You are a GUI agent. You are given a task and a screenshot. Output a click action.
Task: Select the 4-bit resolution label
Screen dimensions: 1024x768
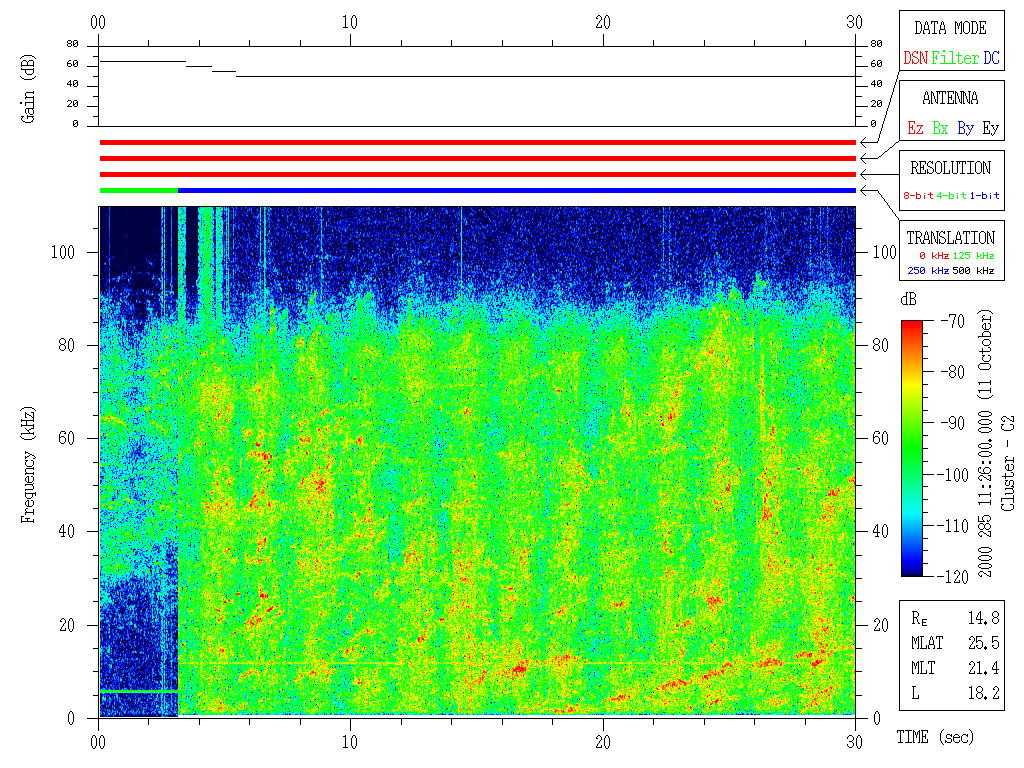pyautogui.click(x=953, y=196)
